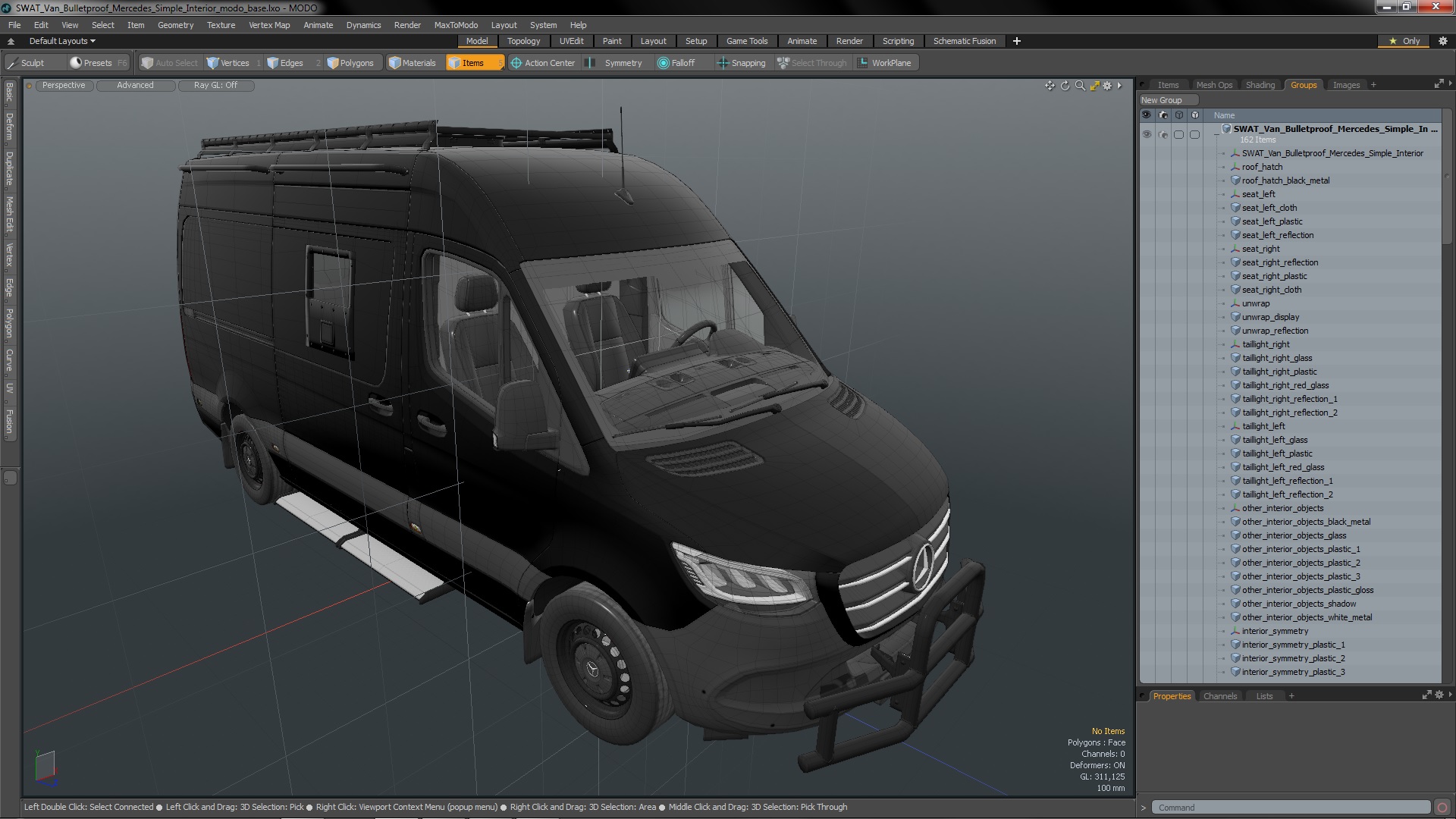Click the render camera column header
Viewport: 1456px width, 819px height.
(1163, 115)
